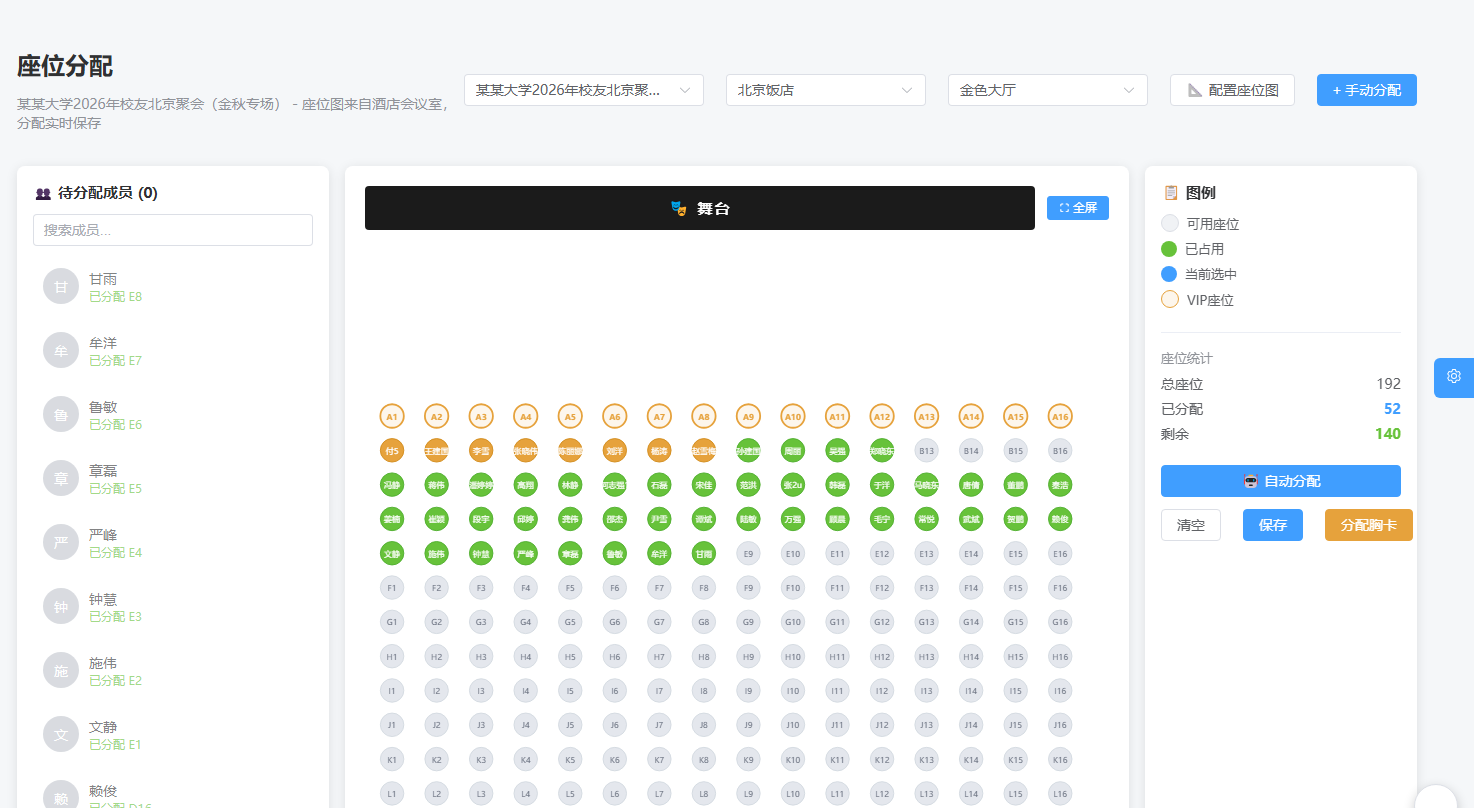Click the 已分配 count 52

click(1392, 409)
